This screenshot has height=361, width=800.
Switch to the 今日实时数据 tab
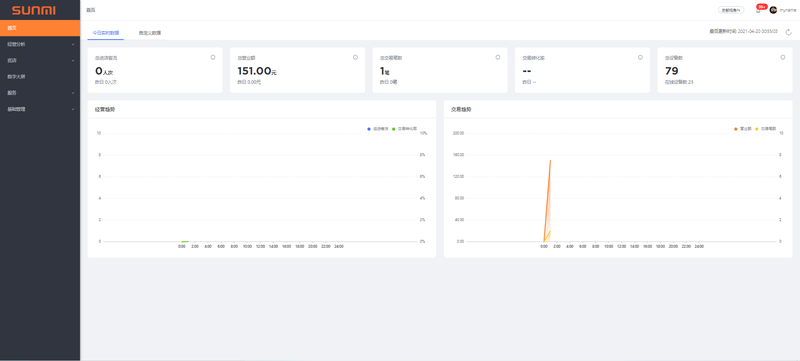pos(106,33)
